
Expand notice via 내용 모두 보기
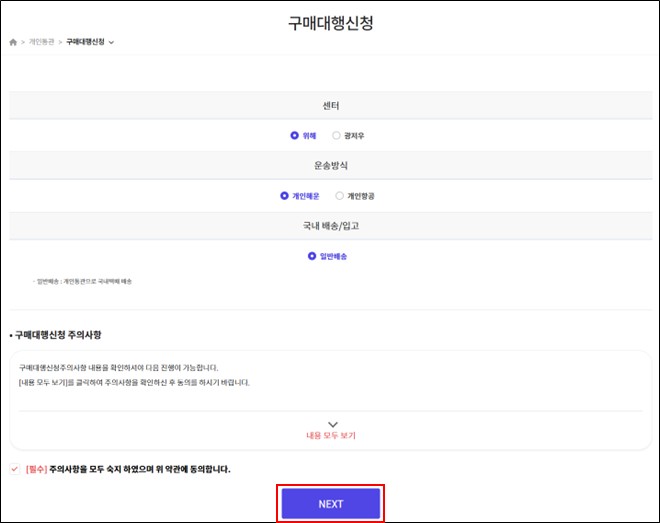(x=331, y=437)
